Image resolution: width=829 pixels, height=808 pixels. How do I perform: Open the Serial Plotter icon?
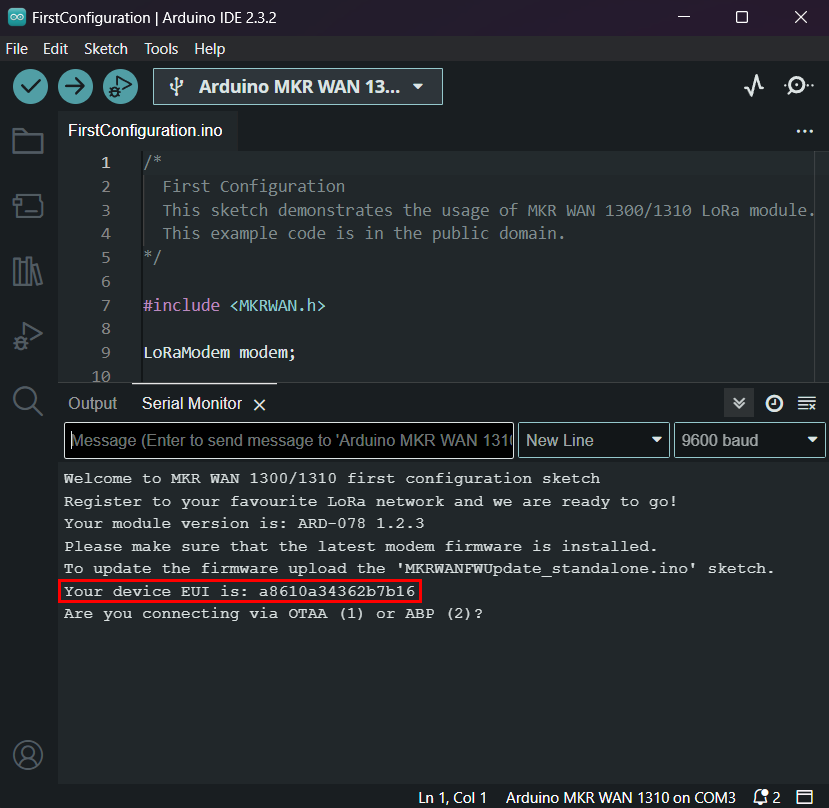click(753, 86)
